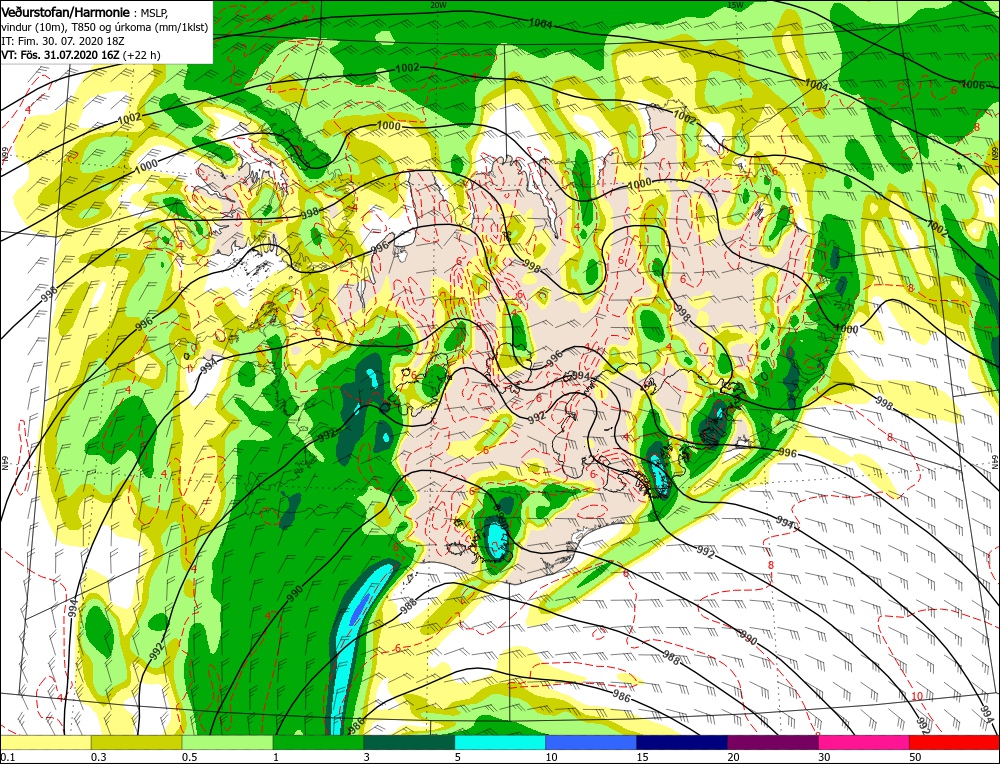Click the 'VT: Fös. 31.07.2020 16Z' valid time
This screenshot has height=764, width=1000.
[x=61, y=55]
